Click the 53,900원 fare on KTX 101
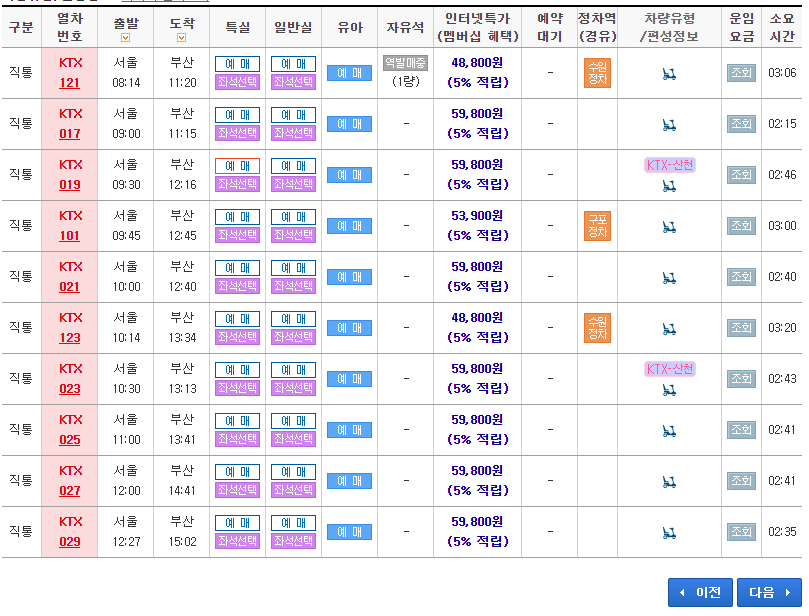Viewport: 809px width, 616px height. point(477,216)
